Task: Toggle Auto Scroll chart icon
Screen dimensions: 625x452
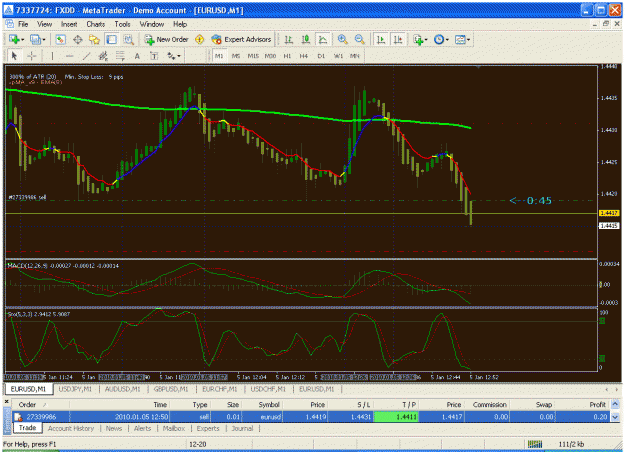Action: [x=381, y=39]
